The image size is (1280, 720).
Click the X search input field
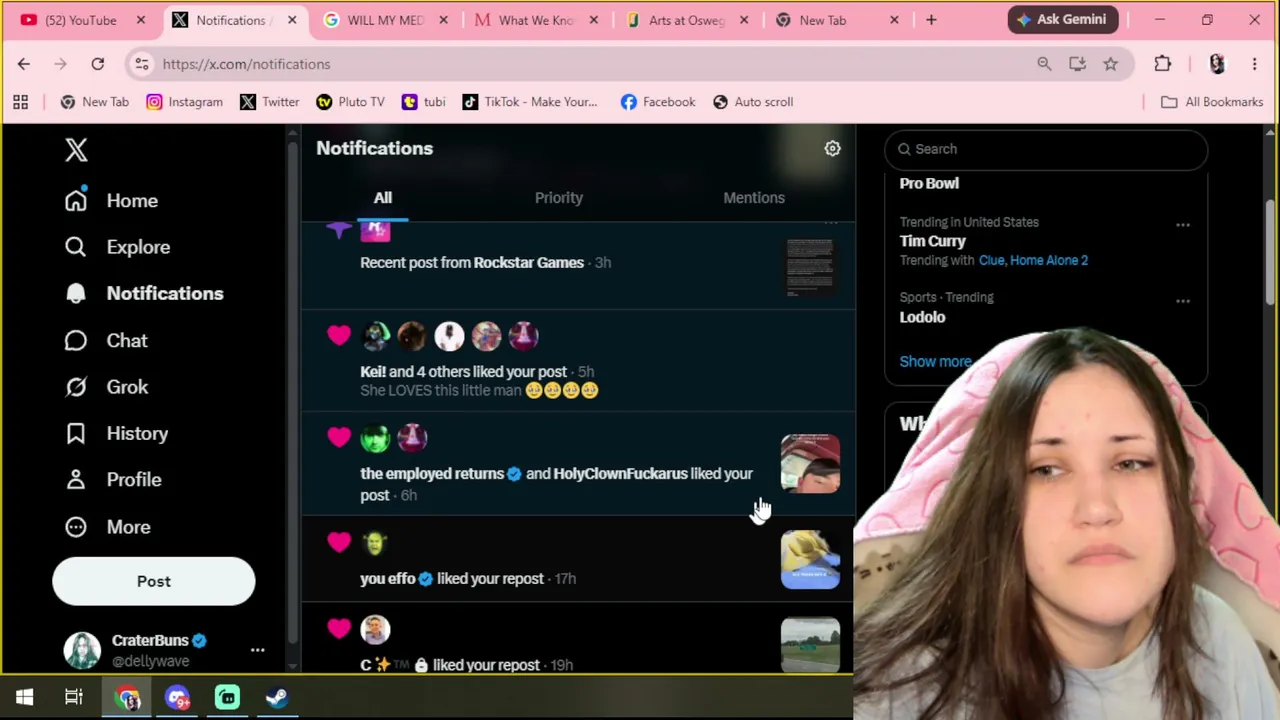click(x=1046, y=149)
